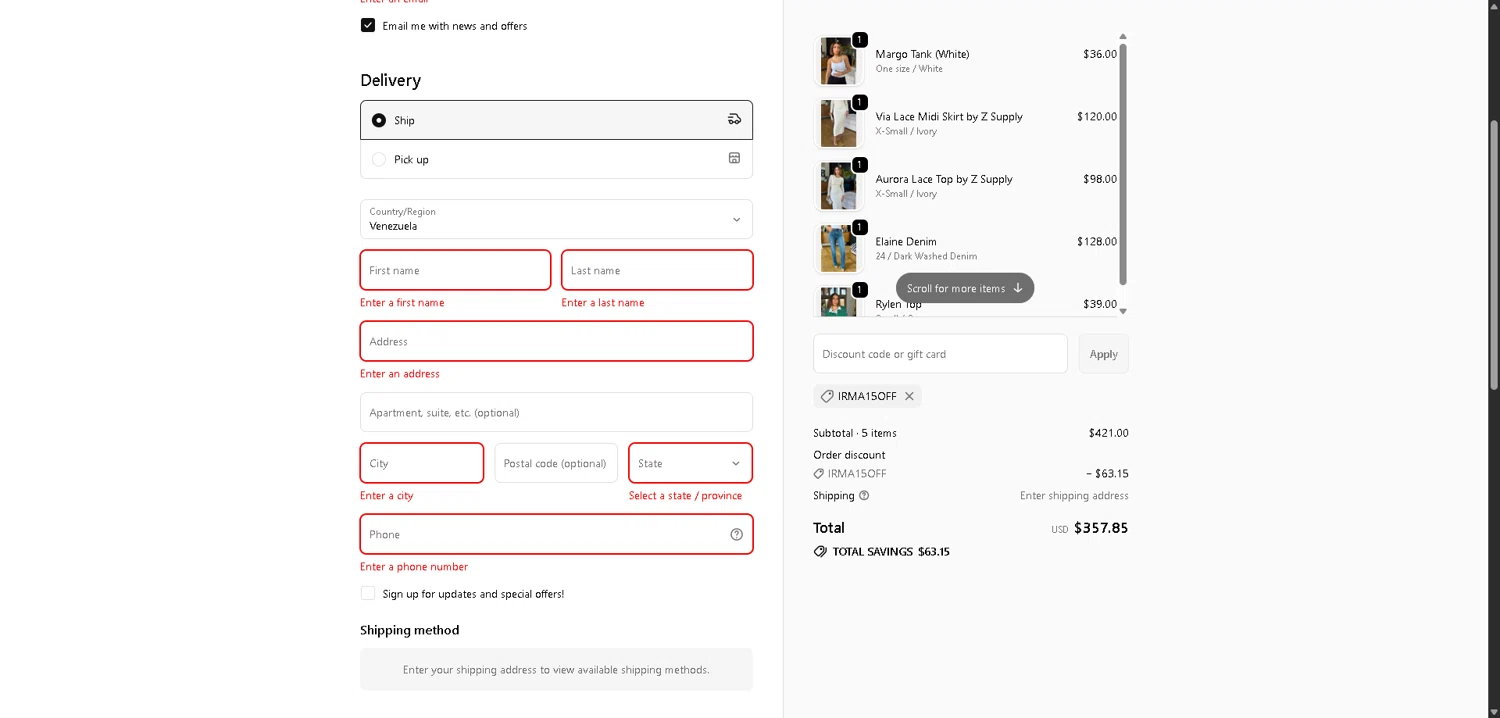
Task: Click the $120.00 Via Lace Skirt price
Action: point(1097,116)
